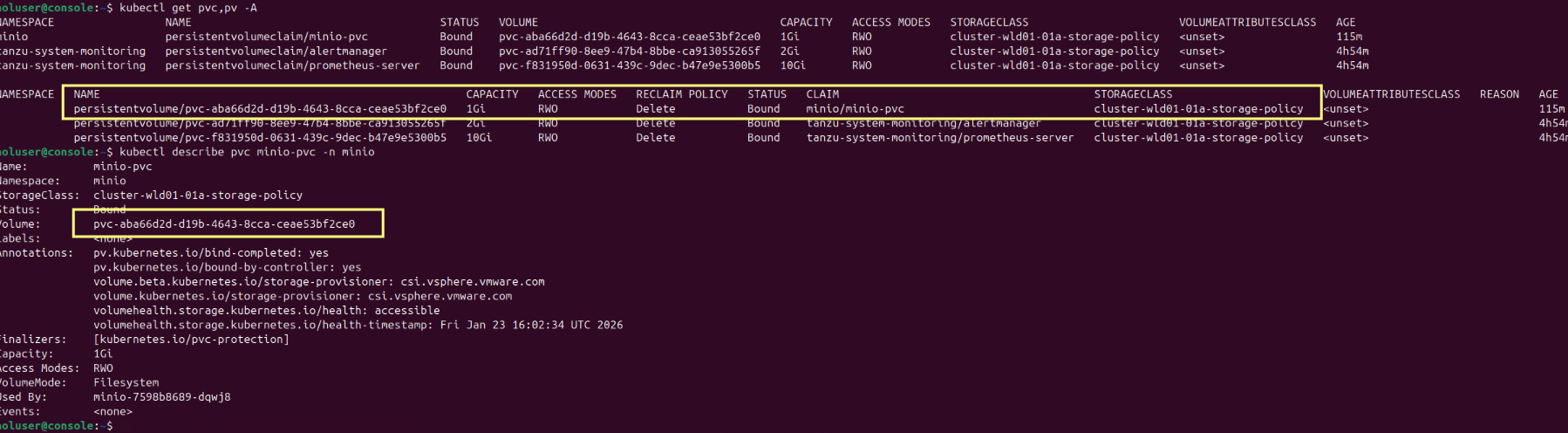The height and width of the screenshot is (433, 1568).
Task: Click the highlighted Volume value pvc-aba66d2d
Action: (224, 224)
